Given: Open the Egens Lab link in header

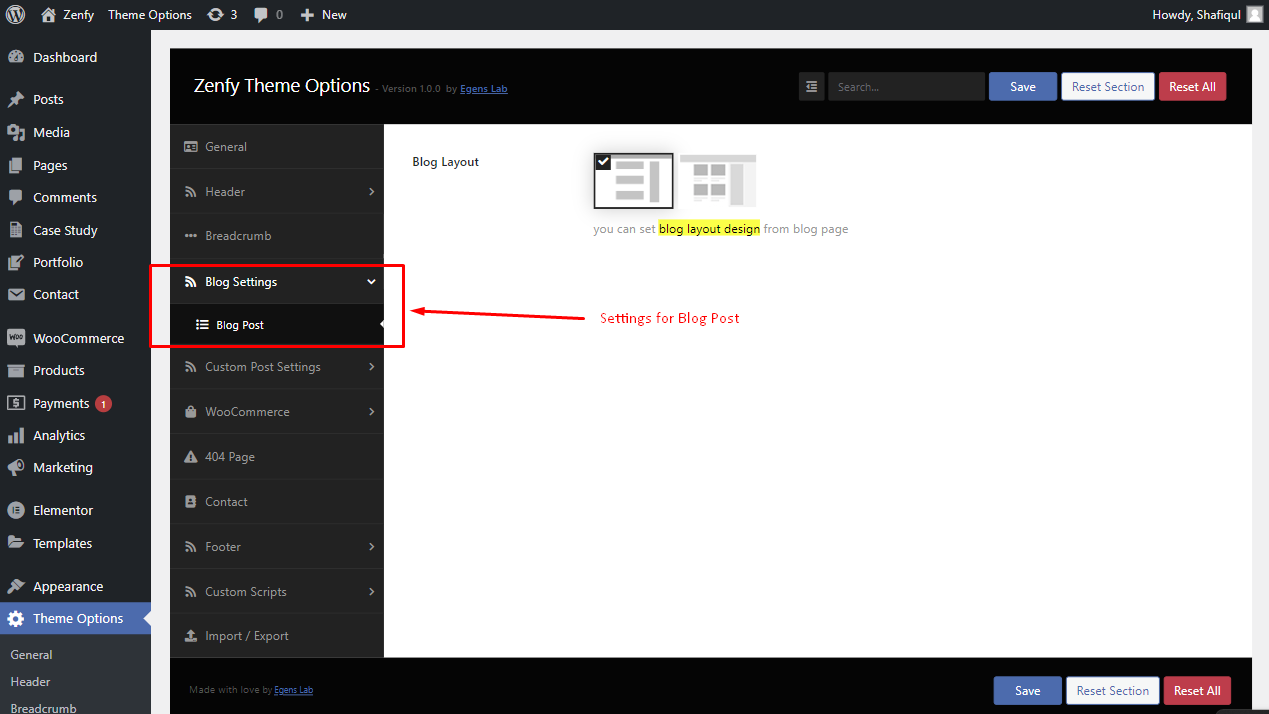Looking at the screenshot, I should (484, 89).
